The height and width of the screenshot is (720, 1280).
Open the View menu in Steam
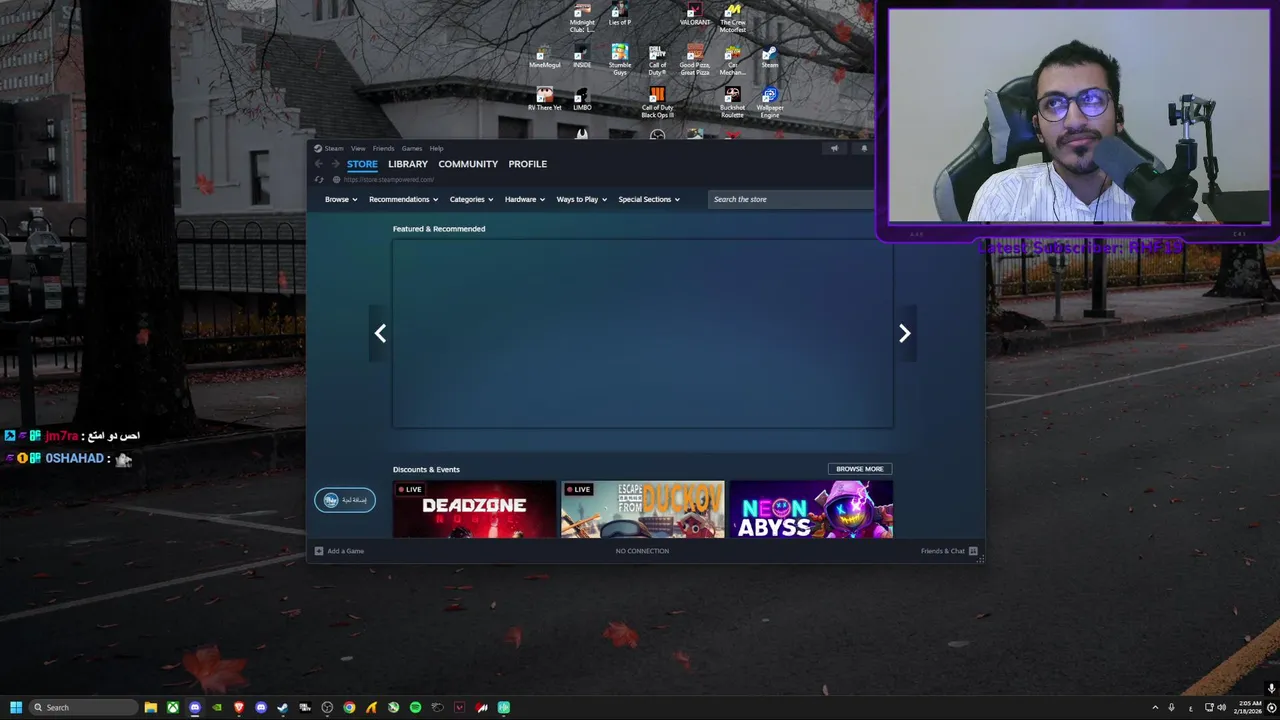pos(358,148)
